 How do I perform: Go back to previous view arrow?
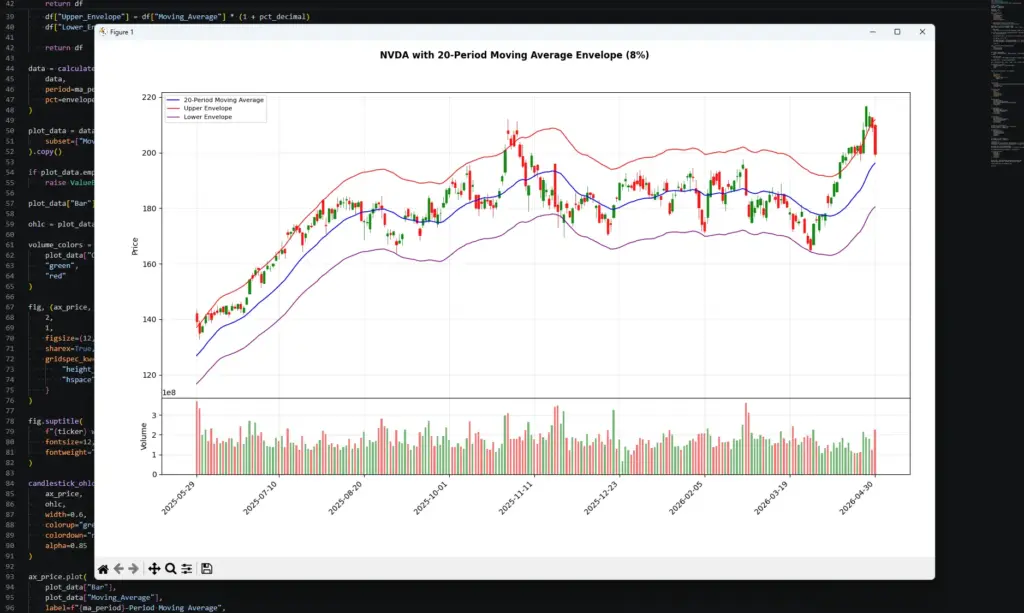[118, 569]
